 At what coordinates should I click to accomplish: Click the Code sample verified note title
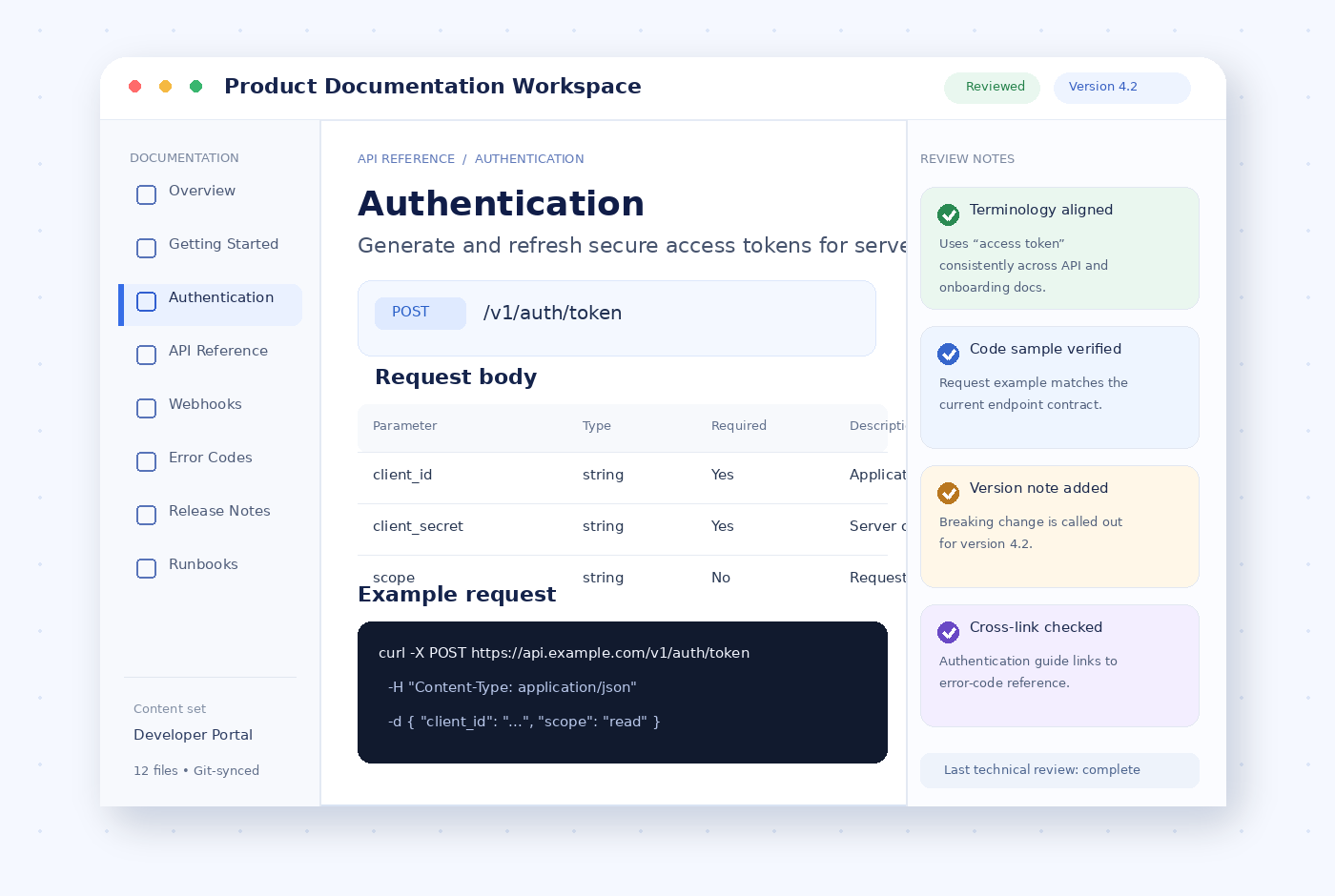pyautogui.click(x=1045, y=349)
